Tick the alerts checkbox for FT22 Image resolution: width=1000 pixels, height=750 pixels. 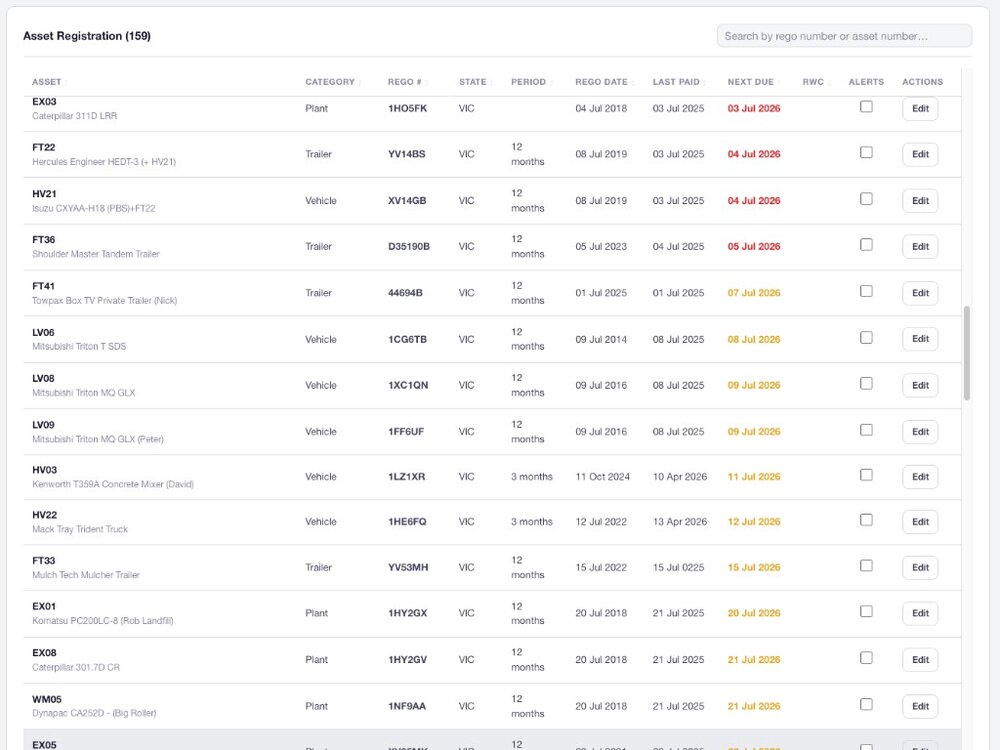coord(866,152)
